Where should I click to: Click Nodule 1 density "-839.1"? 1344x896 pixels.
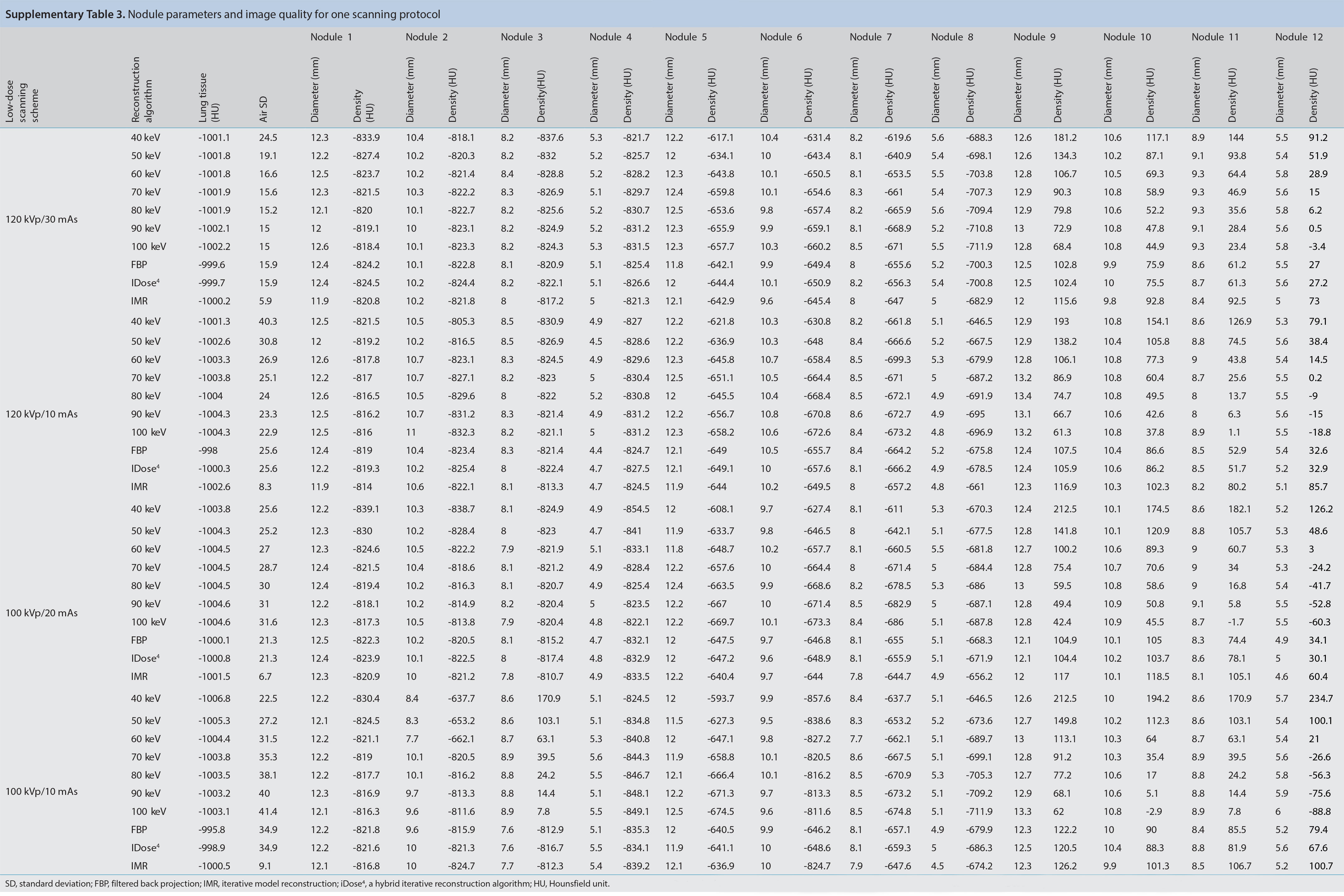pos(366,509)
